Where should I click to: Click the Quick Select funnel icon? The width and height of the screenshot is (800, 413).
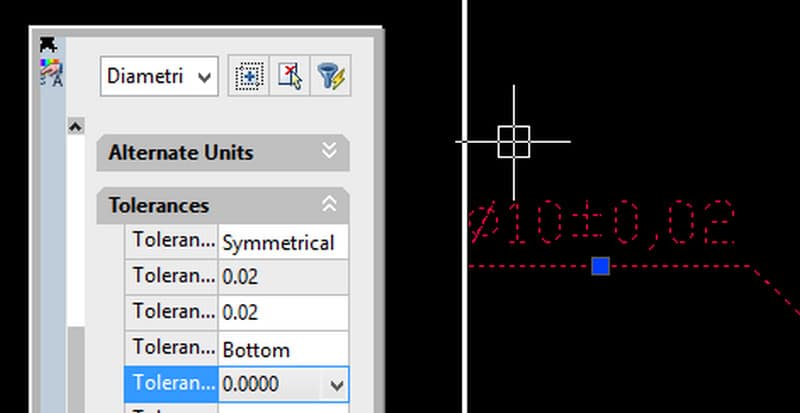click(331, 76)
